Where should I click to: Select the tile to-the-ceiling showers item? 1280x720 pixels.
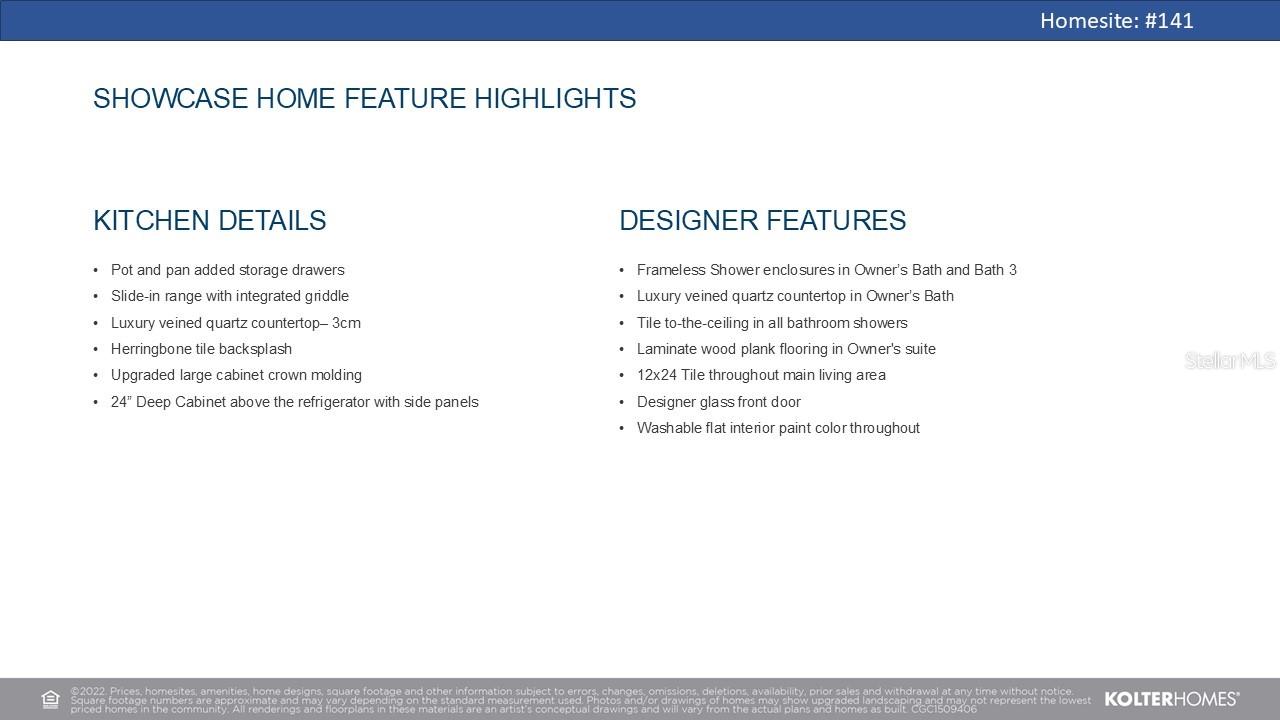(x=772, y=323)
